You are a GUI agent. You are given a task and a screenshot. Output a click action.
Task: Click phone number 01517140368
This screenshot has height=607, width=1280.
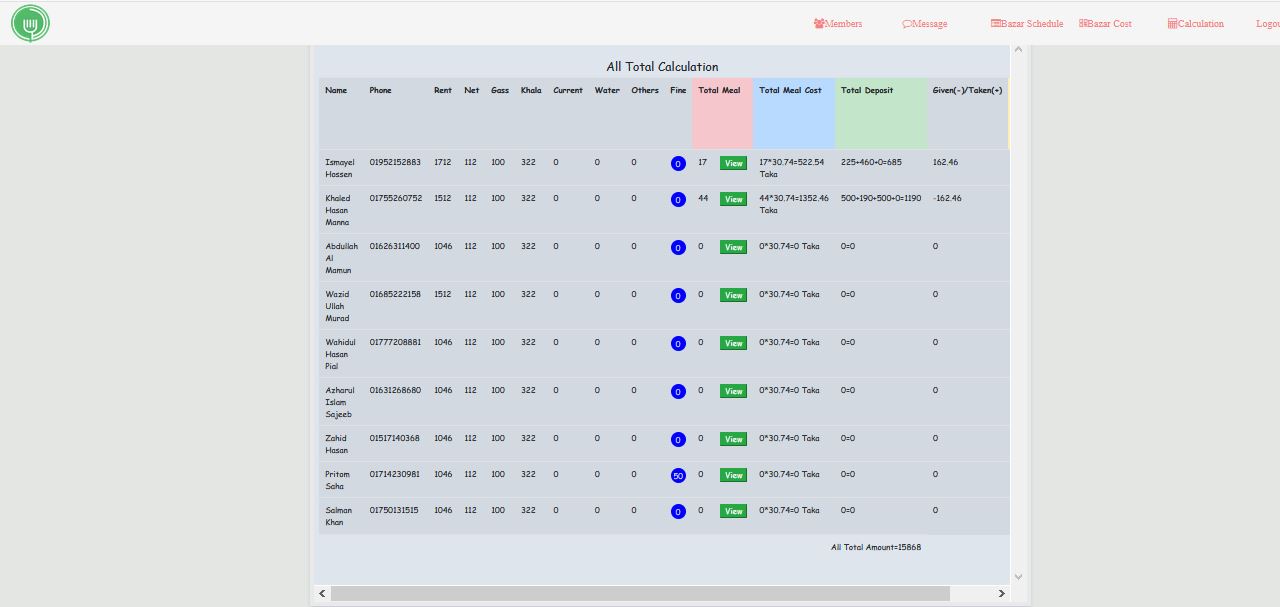394,438
